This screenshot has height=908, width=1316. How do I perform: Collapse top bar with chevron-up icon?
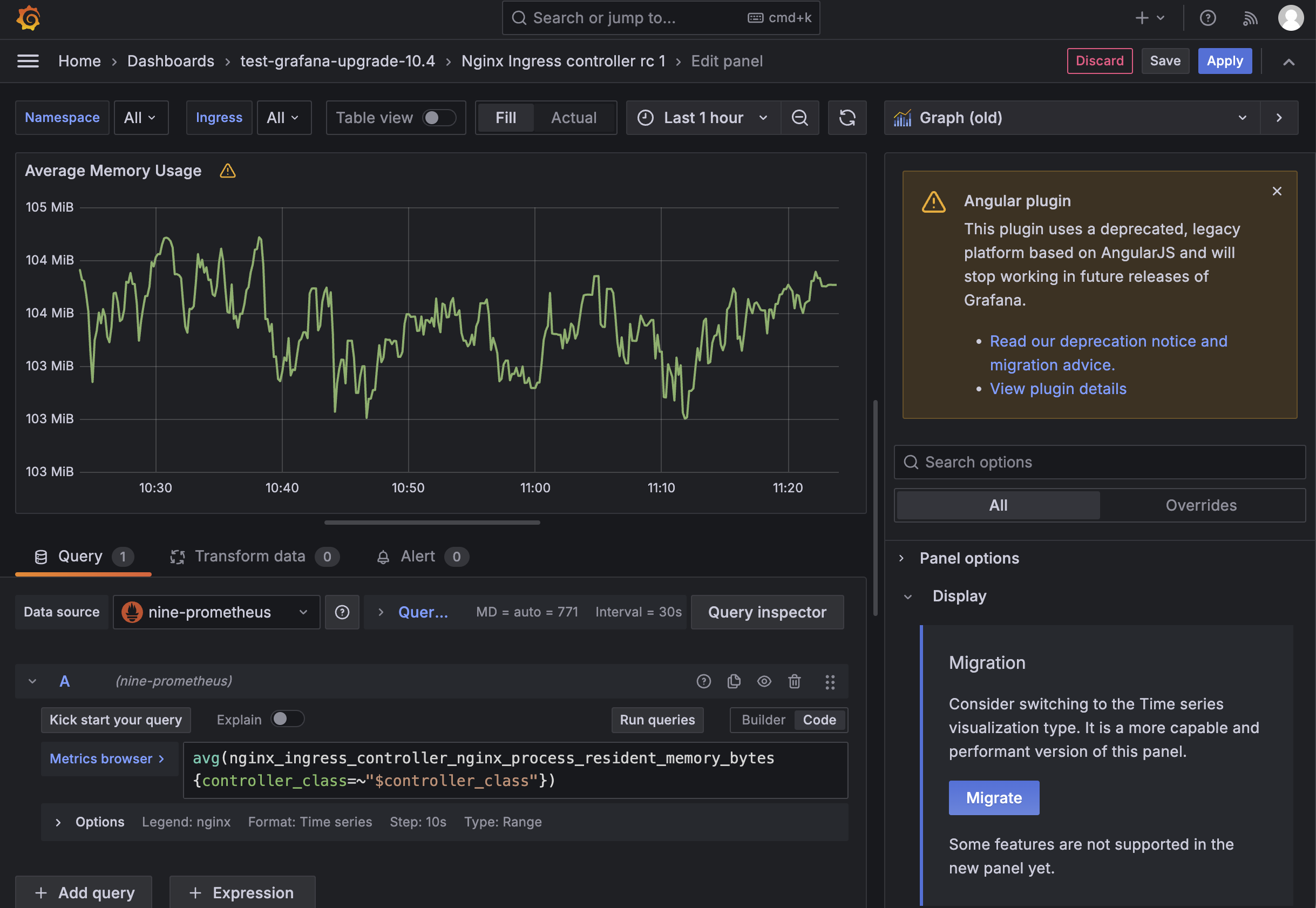tap(1288, 62)
